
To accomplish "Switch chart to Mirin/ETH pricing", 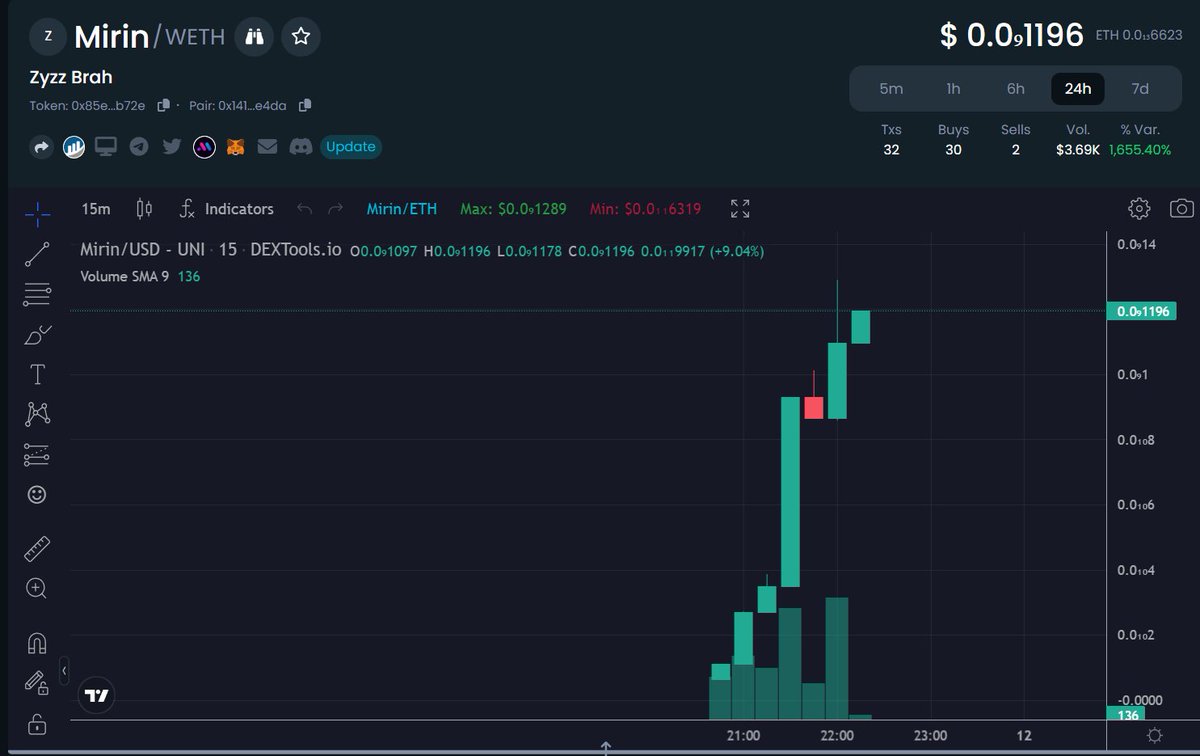I will [x=402, y=209].
